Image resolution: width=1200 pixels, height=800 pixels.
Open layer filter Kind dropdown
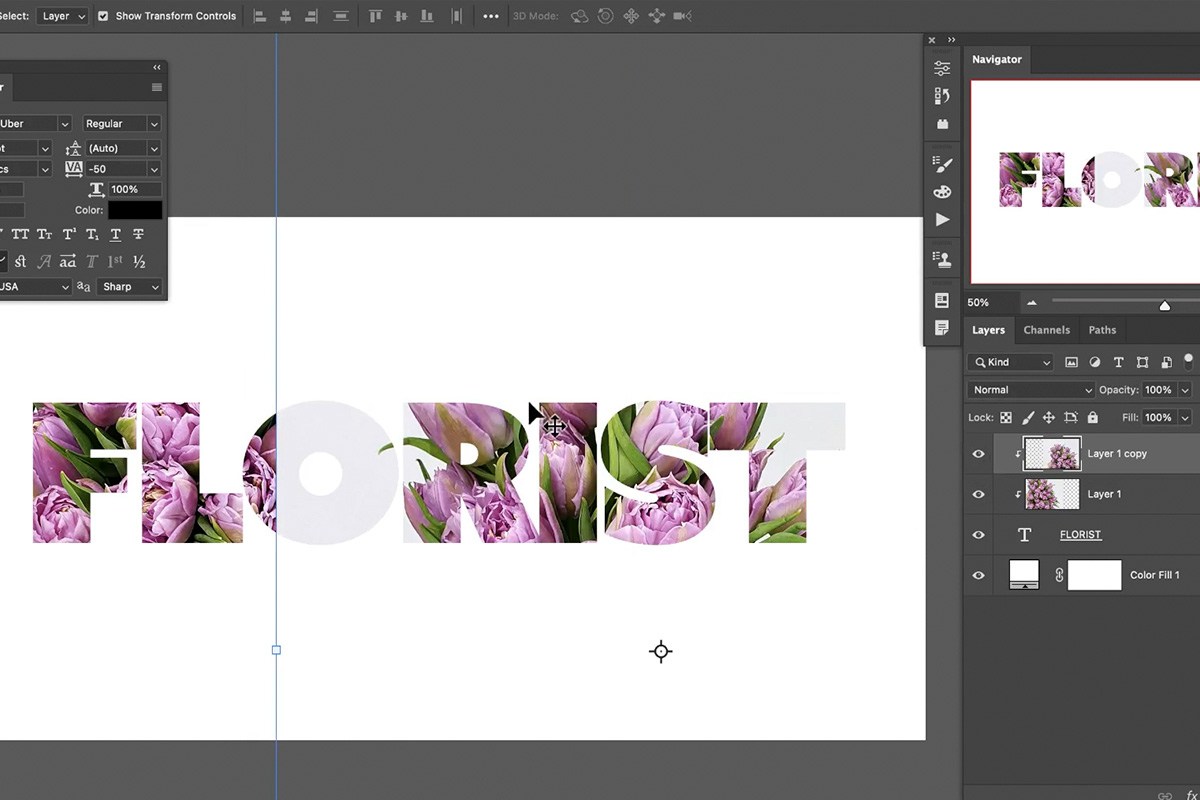pos(1011,362)
